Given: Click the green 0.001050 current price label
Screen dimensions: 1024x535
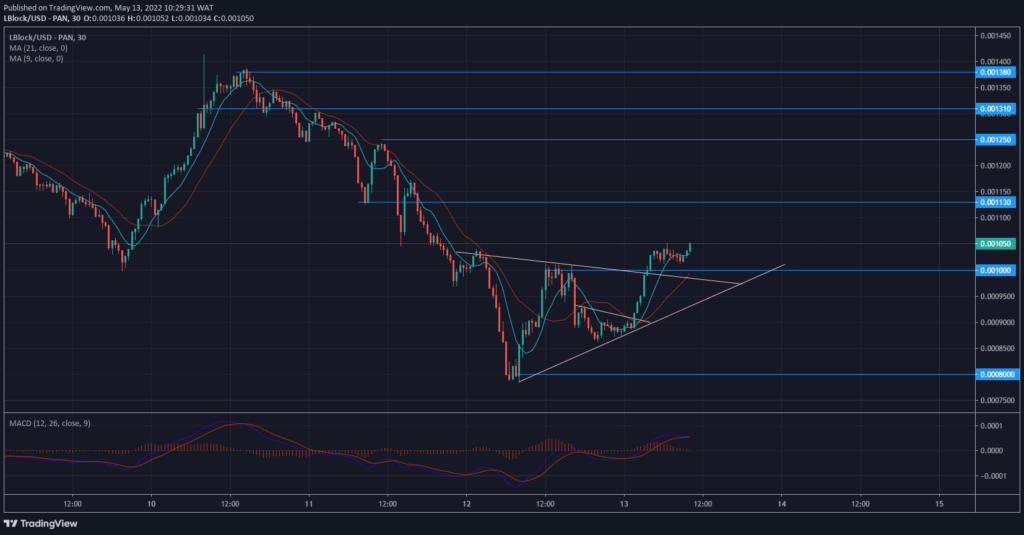Looking at the screenshot, I should point(995,244).
